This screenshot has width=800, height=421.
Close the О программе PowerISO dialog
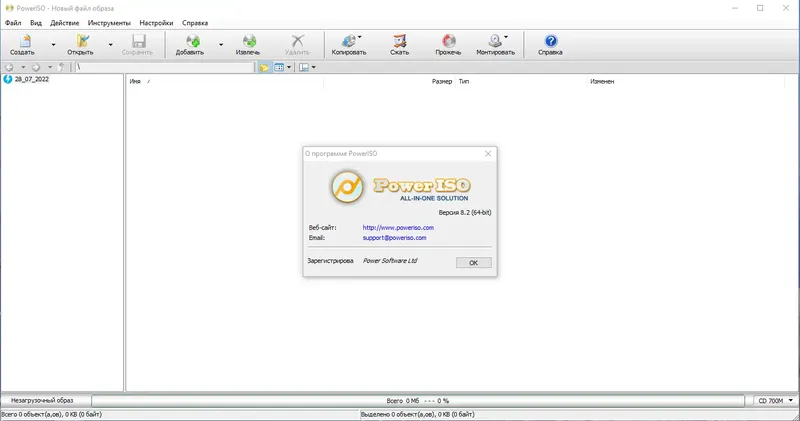pyautogui.click(x=488, y=154)
